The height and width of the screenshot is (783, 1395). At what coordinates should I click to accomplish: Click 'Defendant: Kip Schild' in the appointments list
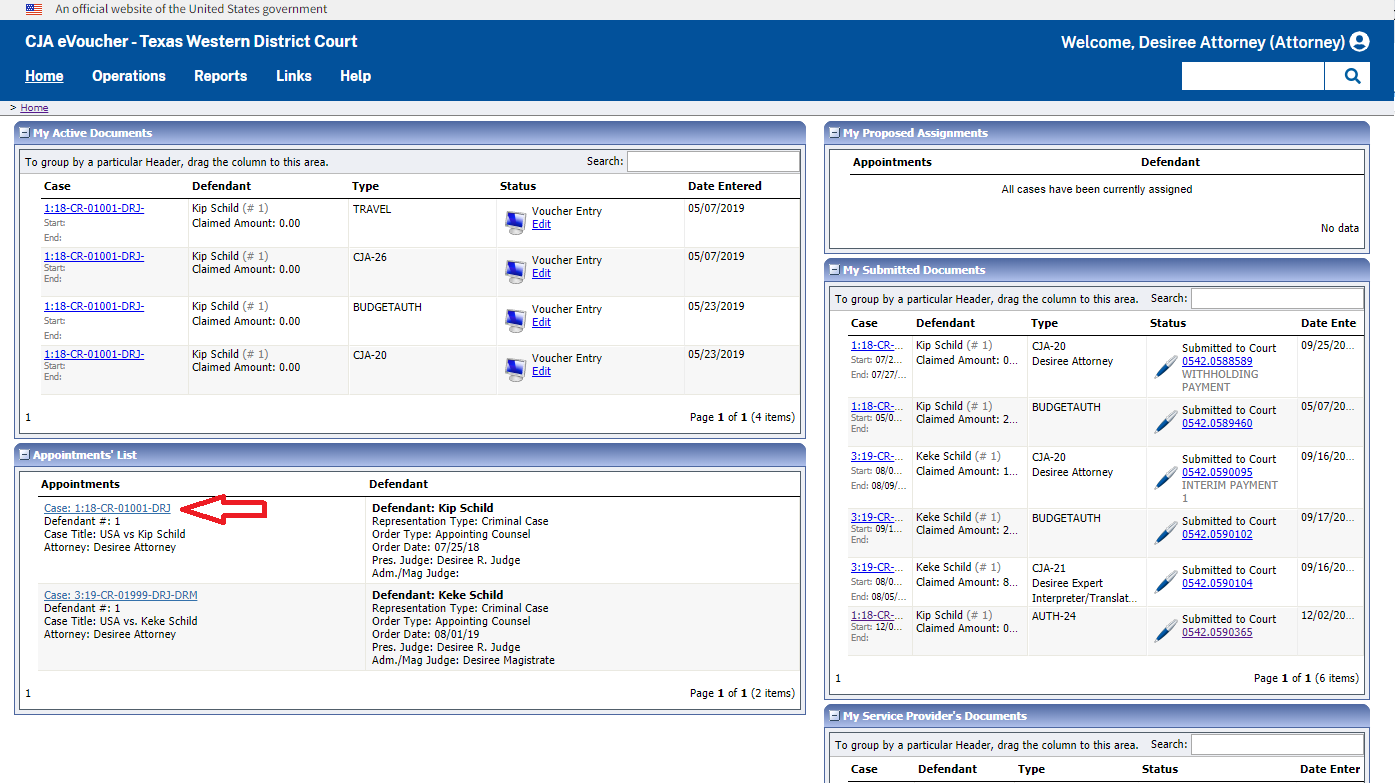pos(433,508)
